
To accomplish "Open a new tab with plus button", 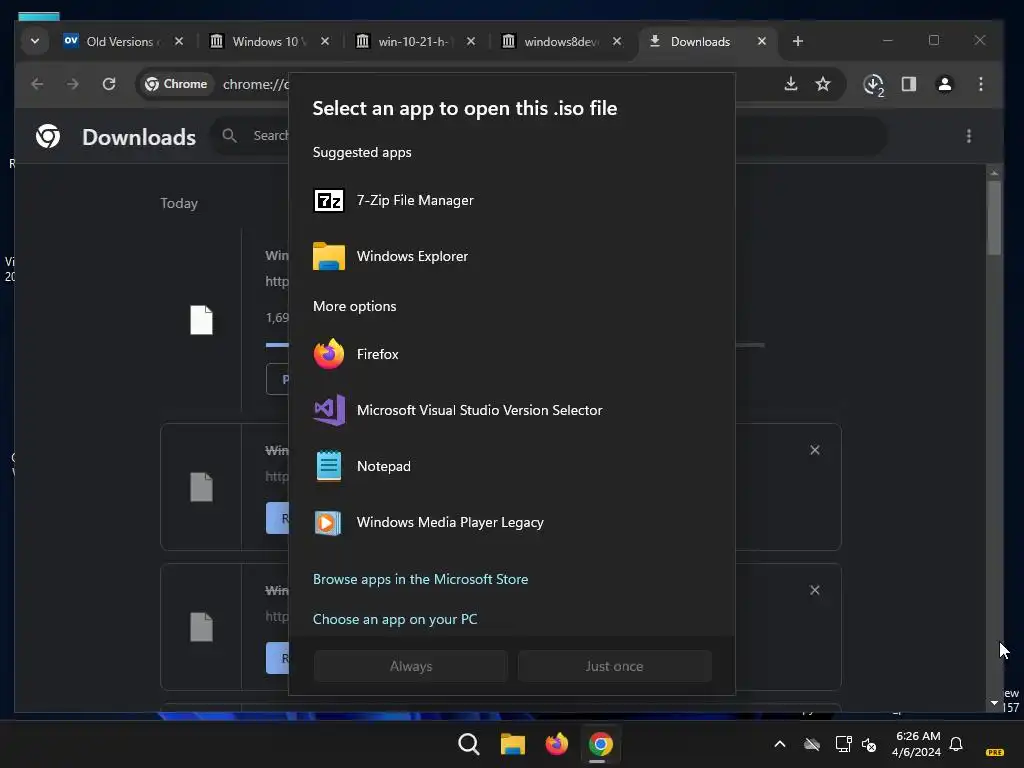I will (x=797, y=41).
